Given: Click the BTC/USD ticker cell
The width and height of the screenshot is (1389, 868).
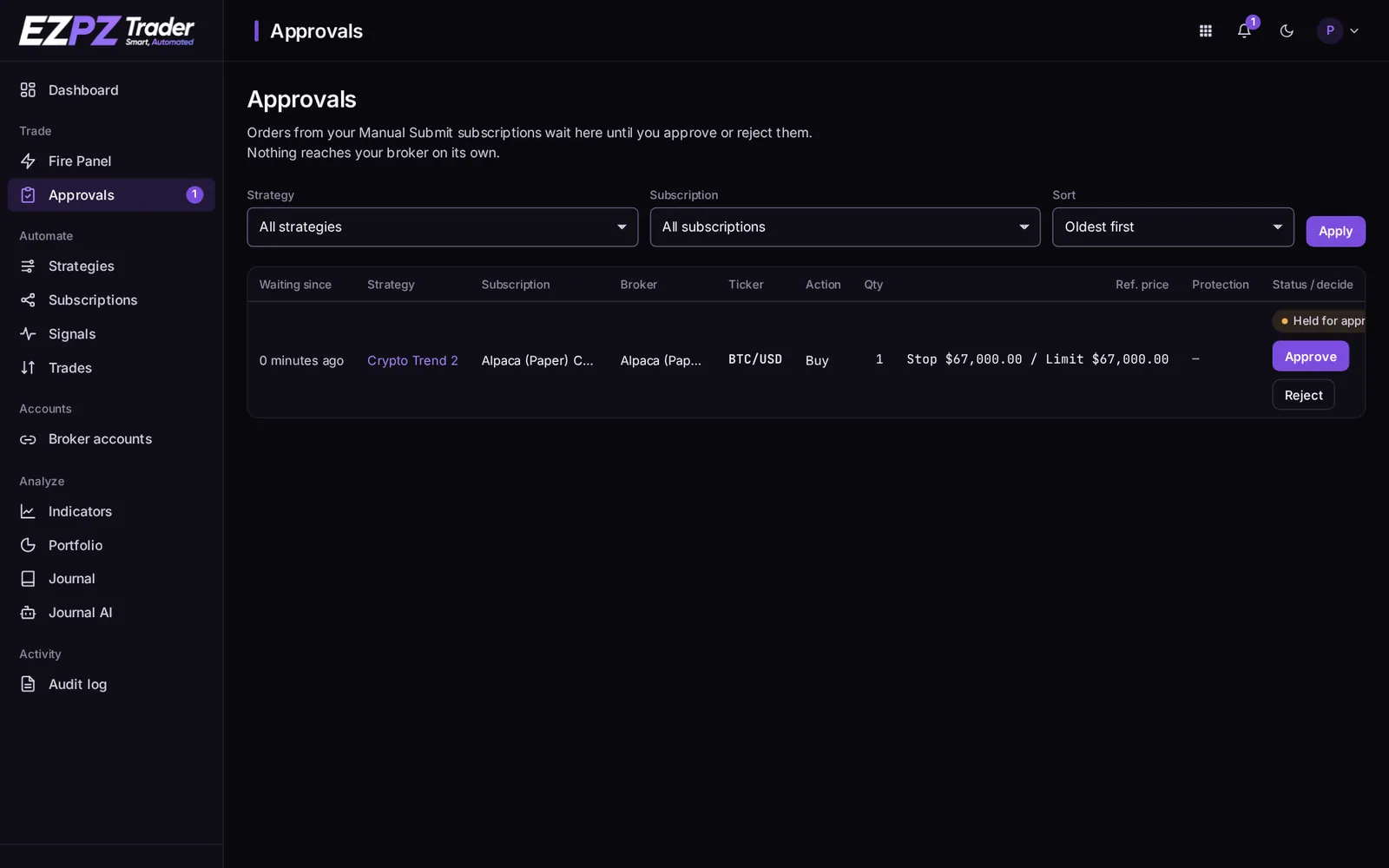Looking at the screenshot, I should [x=755, y=359].
